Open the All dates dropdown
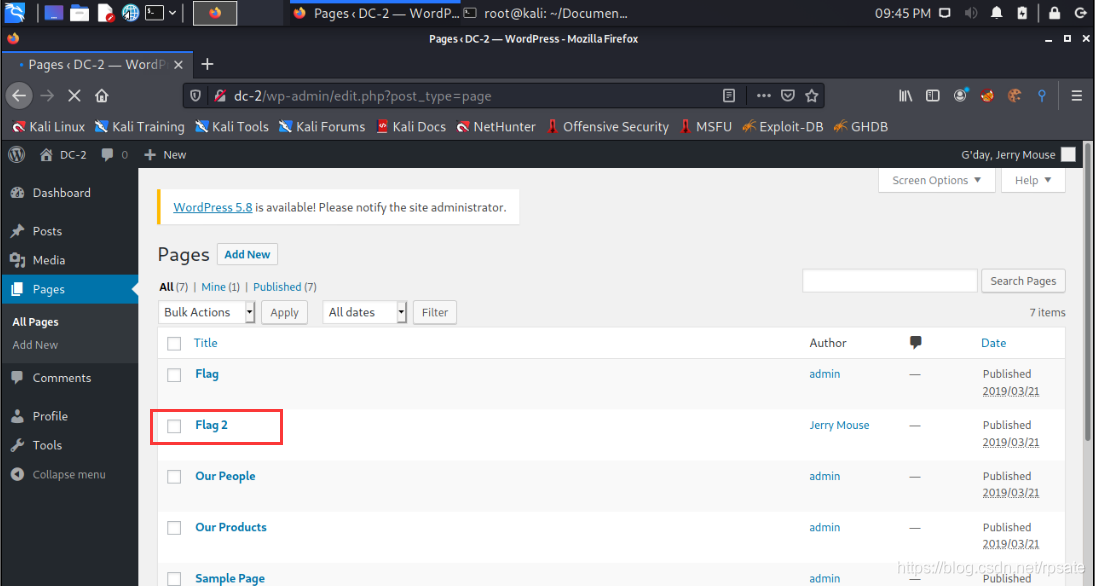Screen dimensions: 1095x586 365,312
